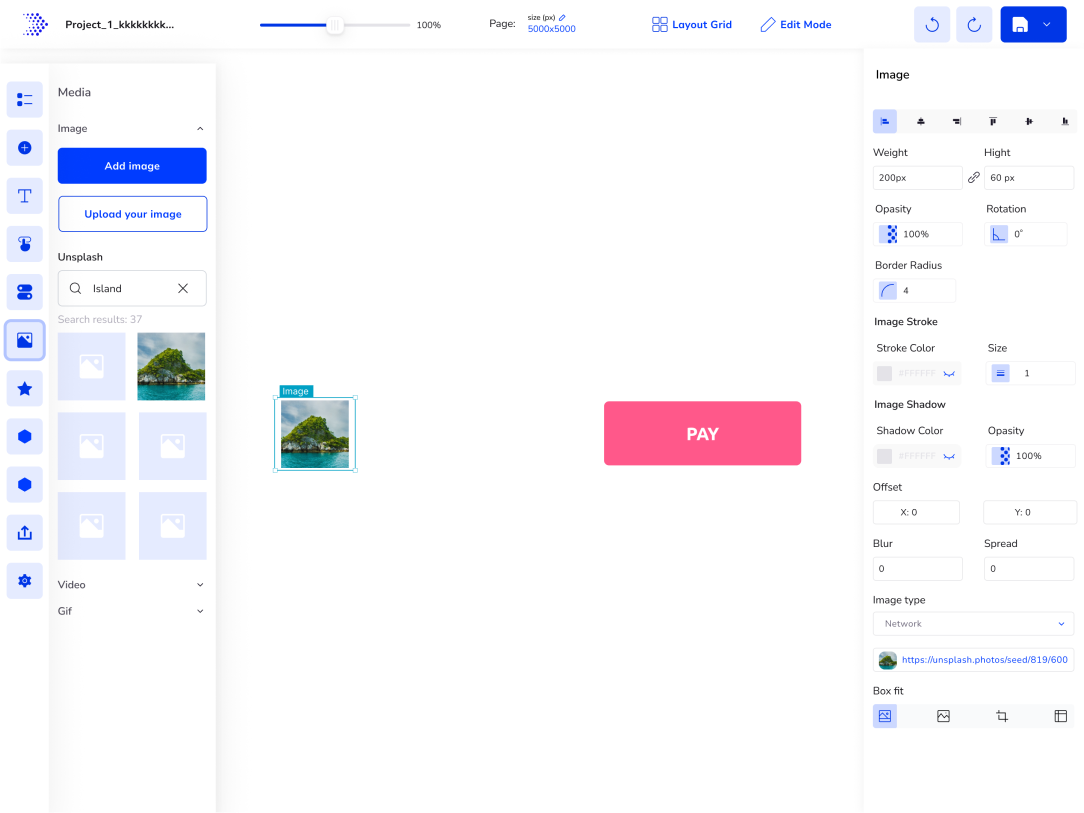
Task: Select the second Box fit contain option
Action: point(942,715)
